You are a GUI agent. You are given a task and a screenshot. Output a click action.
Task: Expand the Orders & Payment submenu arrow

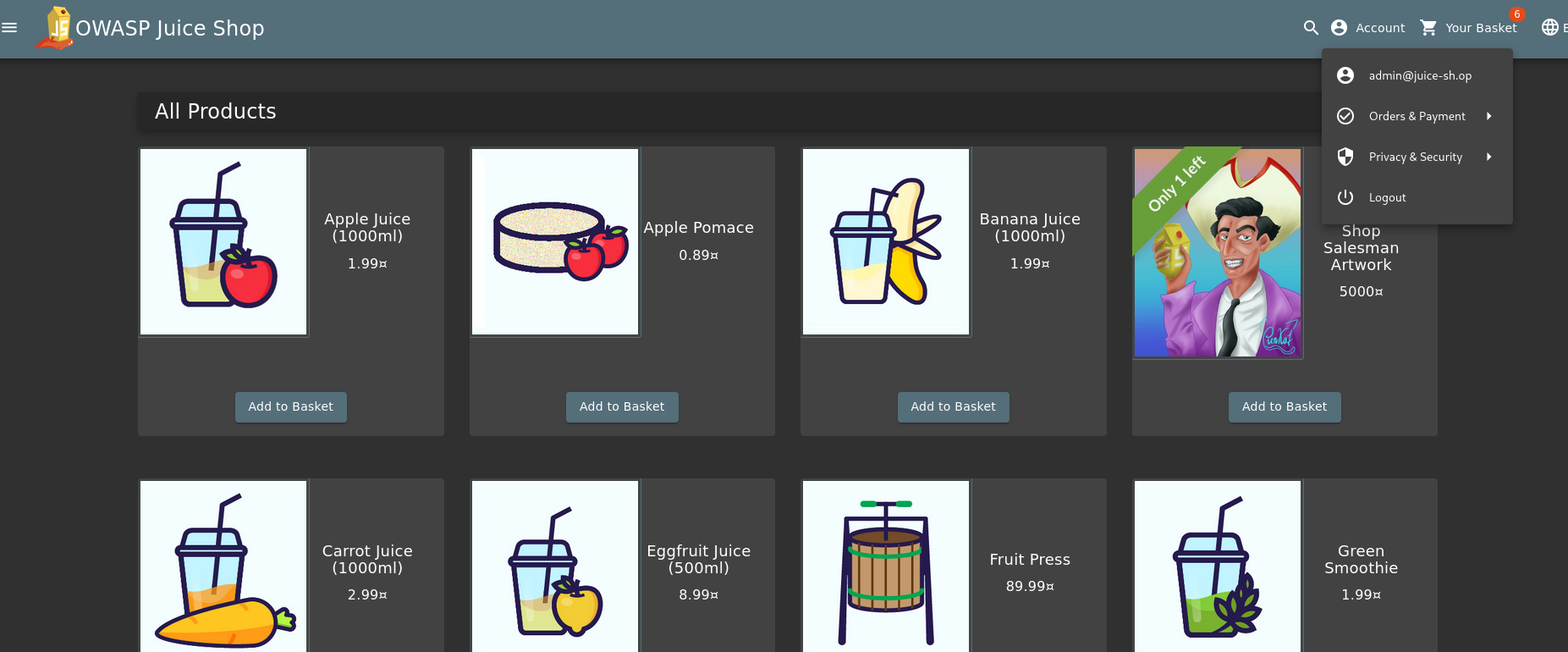[1488, 116]
